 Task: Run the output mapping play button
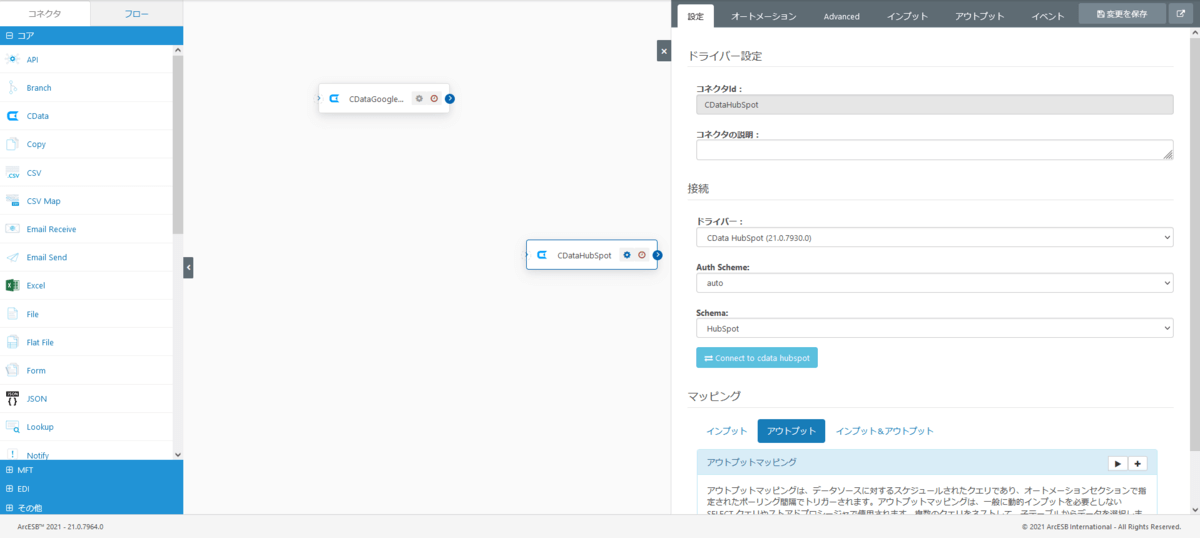click(x=1117, y=463)
